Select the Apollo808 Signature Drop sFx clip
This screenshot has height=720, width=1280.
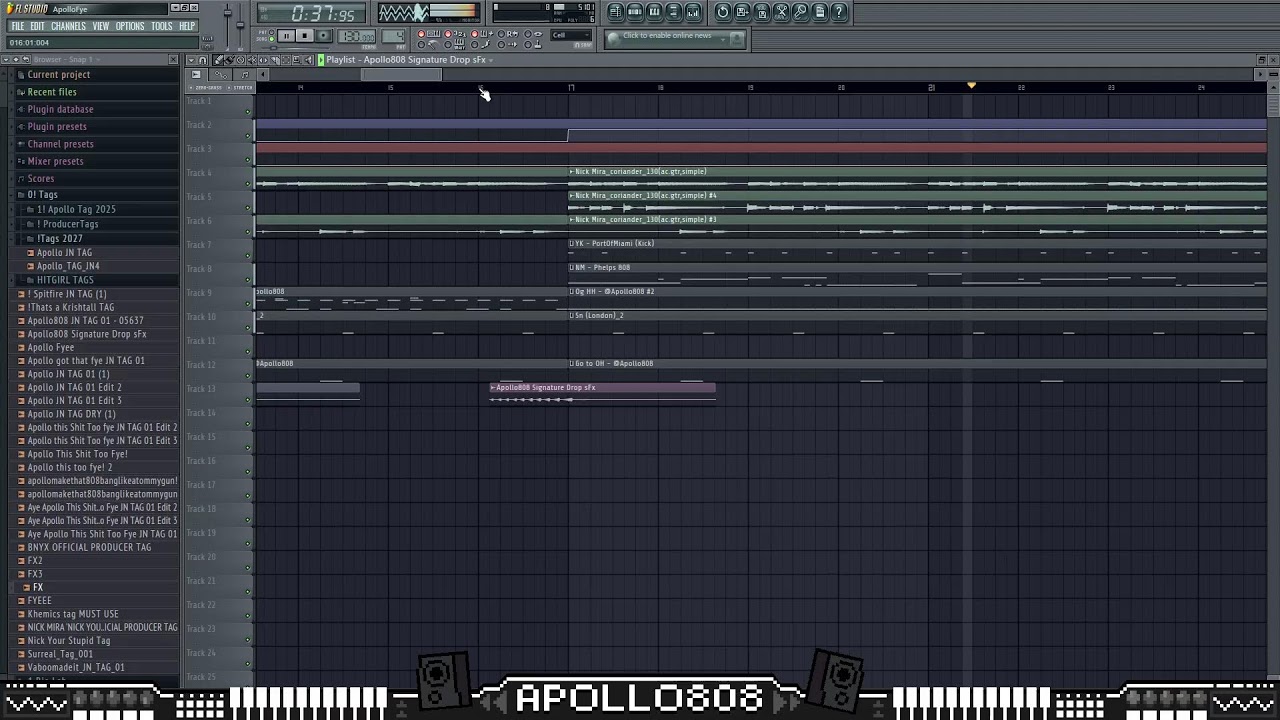(x=603, y=392)
